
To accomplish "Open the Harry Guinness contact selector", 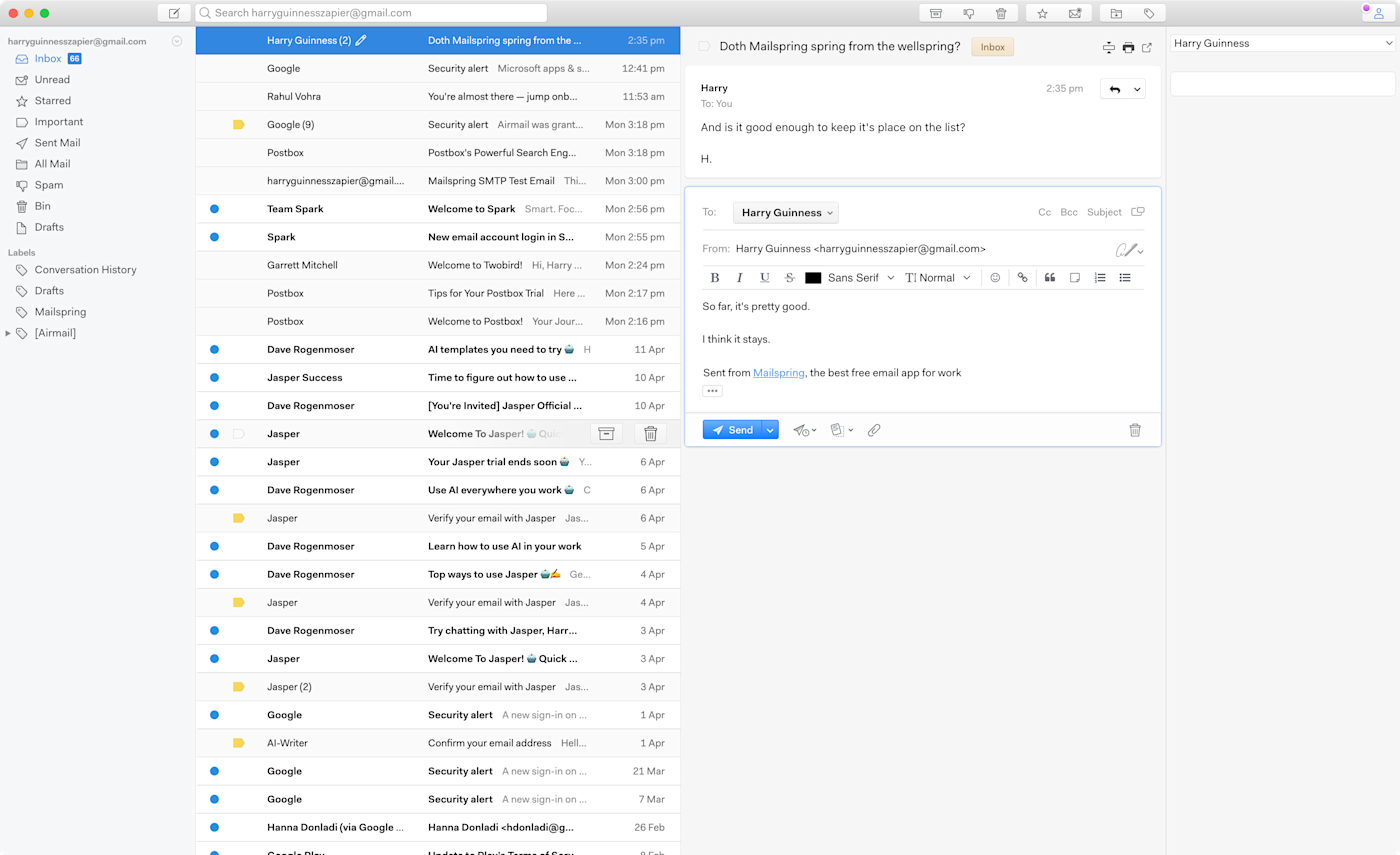I will [x=1283, y=43].
